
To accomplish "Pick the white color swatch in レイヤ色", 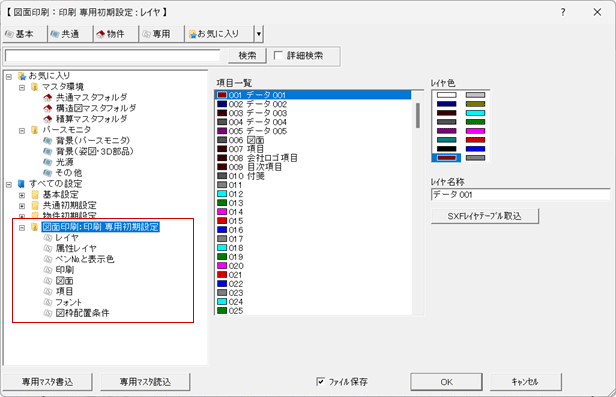I will click(447, 95).
